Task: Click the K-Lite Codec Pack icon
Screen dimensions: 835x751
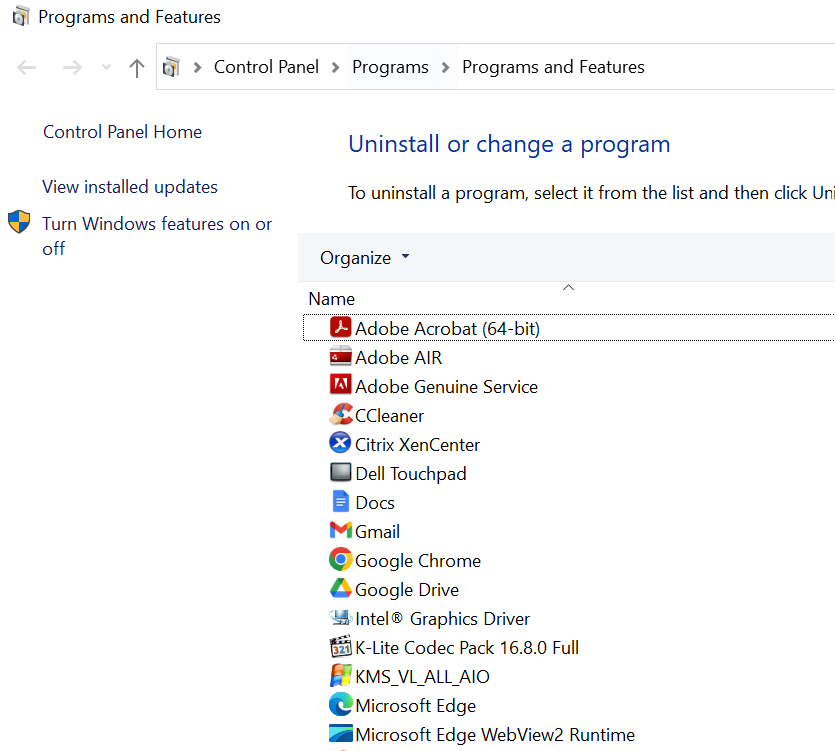Action: coord(340,647)
